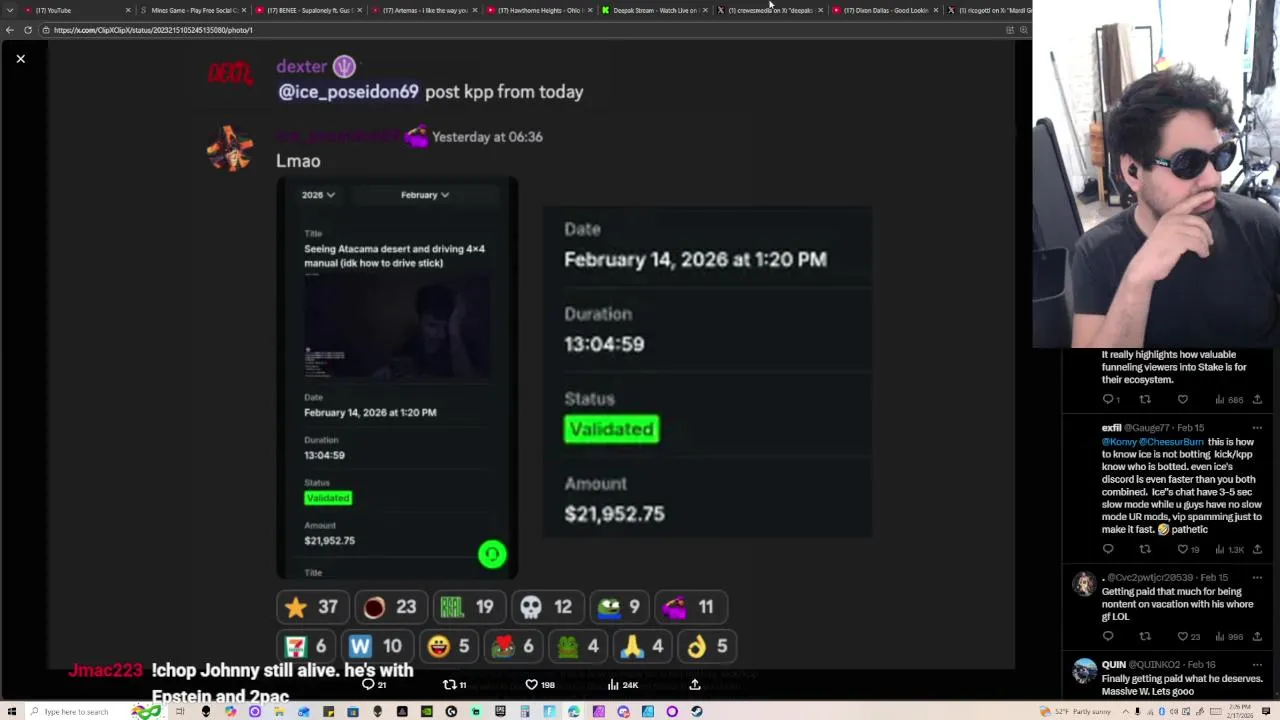
Task: Like the @Cvc2pwtjcr20539 reply with 23 likes
Action: [1188, 637]
